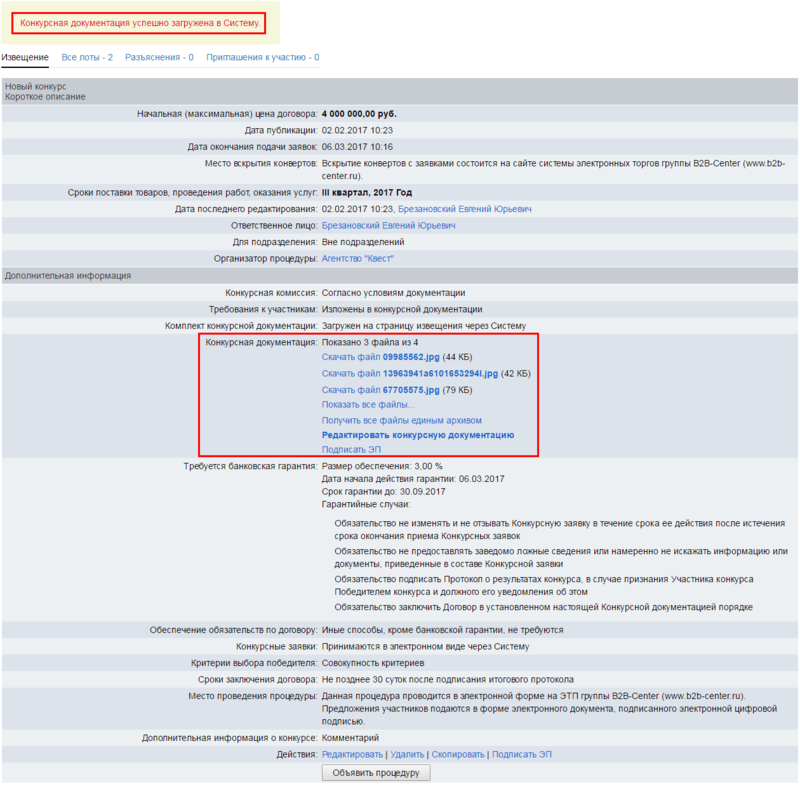Download file 13963941a6101653294l.jpg
This screenshot has height=786, width=800.
(409, 374)
